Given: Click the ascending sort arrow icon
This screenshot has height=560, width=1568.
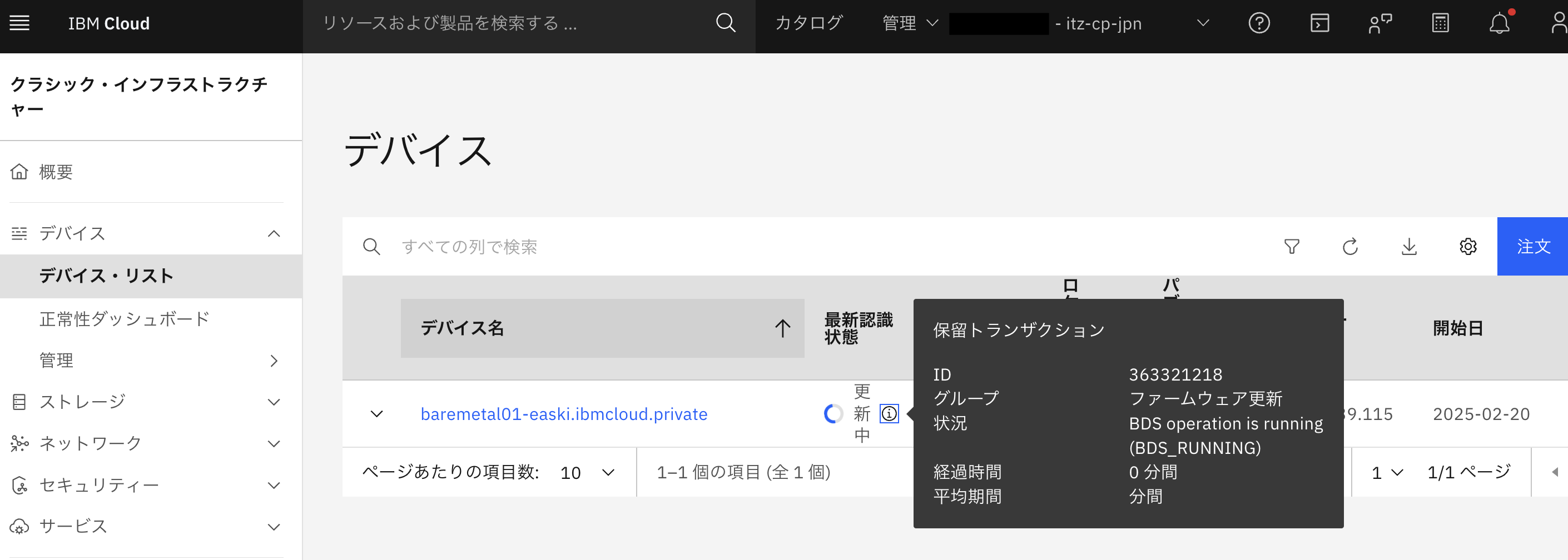Looking at the screenshot, I should [783, 328].
